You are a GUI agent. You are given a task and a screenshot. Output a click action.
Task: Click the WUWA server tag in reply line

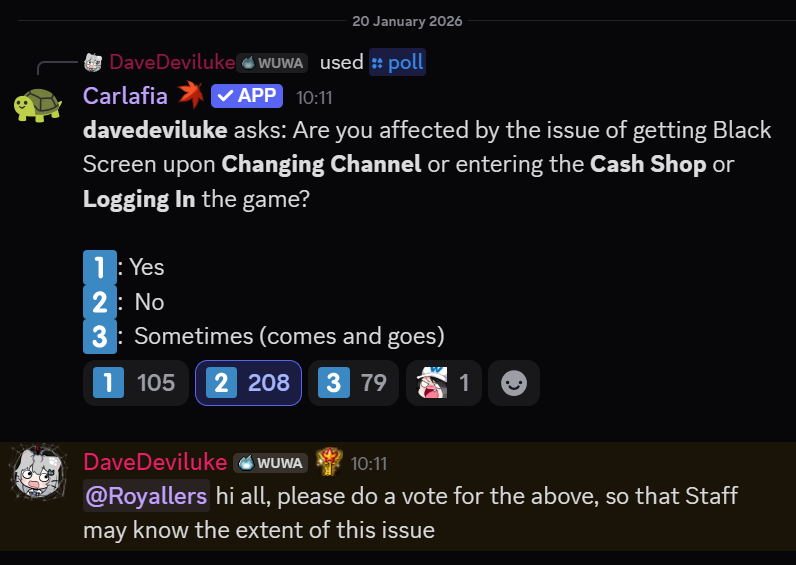[x=273, y=62]
